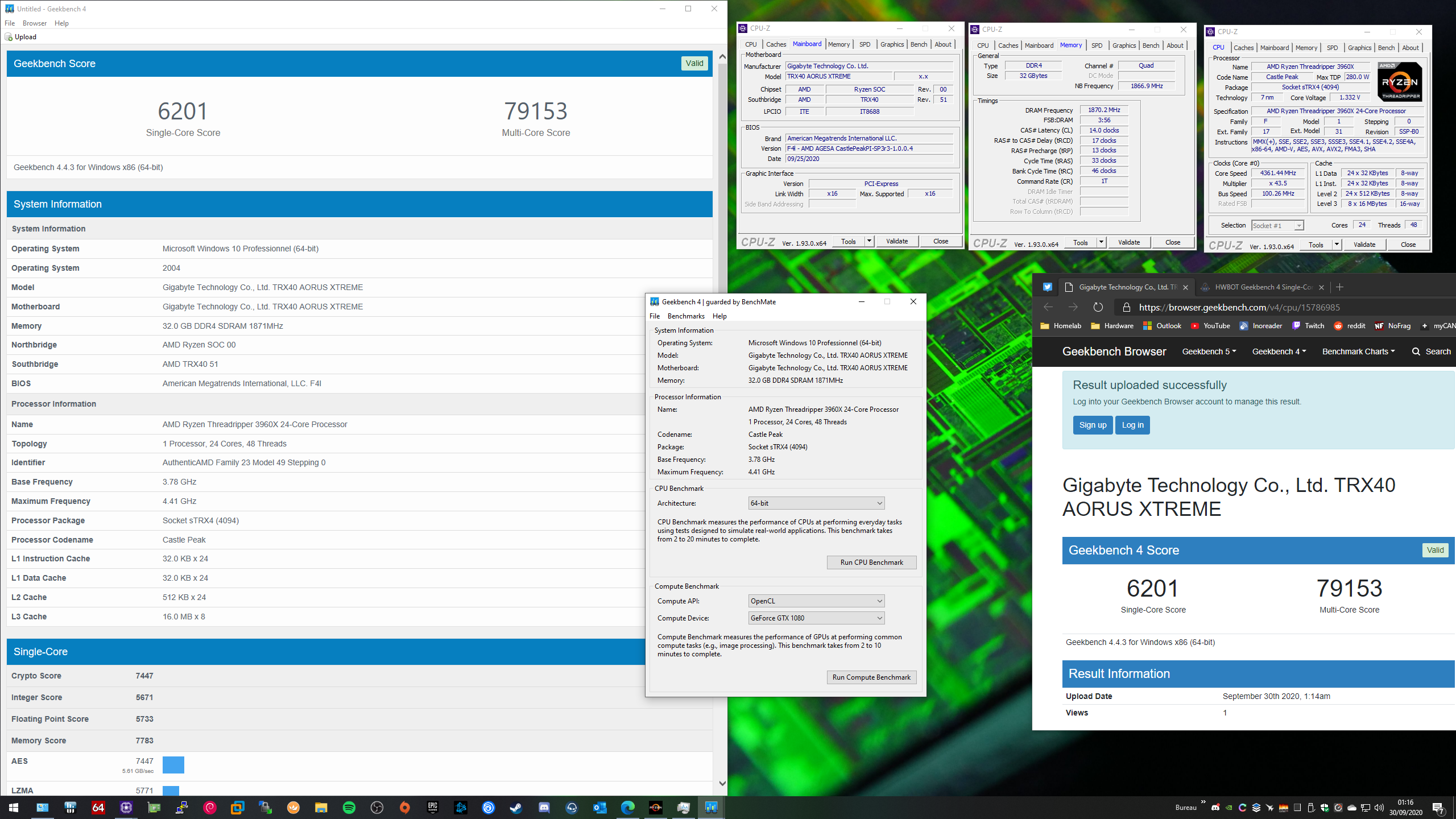Open Socket #1 selection dropdown in CPU-Z
Viewport: 1456px width, 819px height.
(1277, 226)
